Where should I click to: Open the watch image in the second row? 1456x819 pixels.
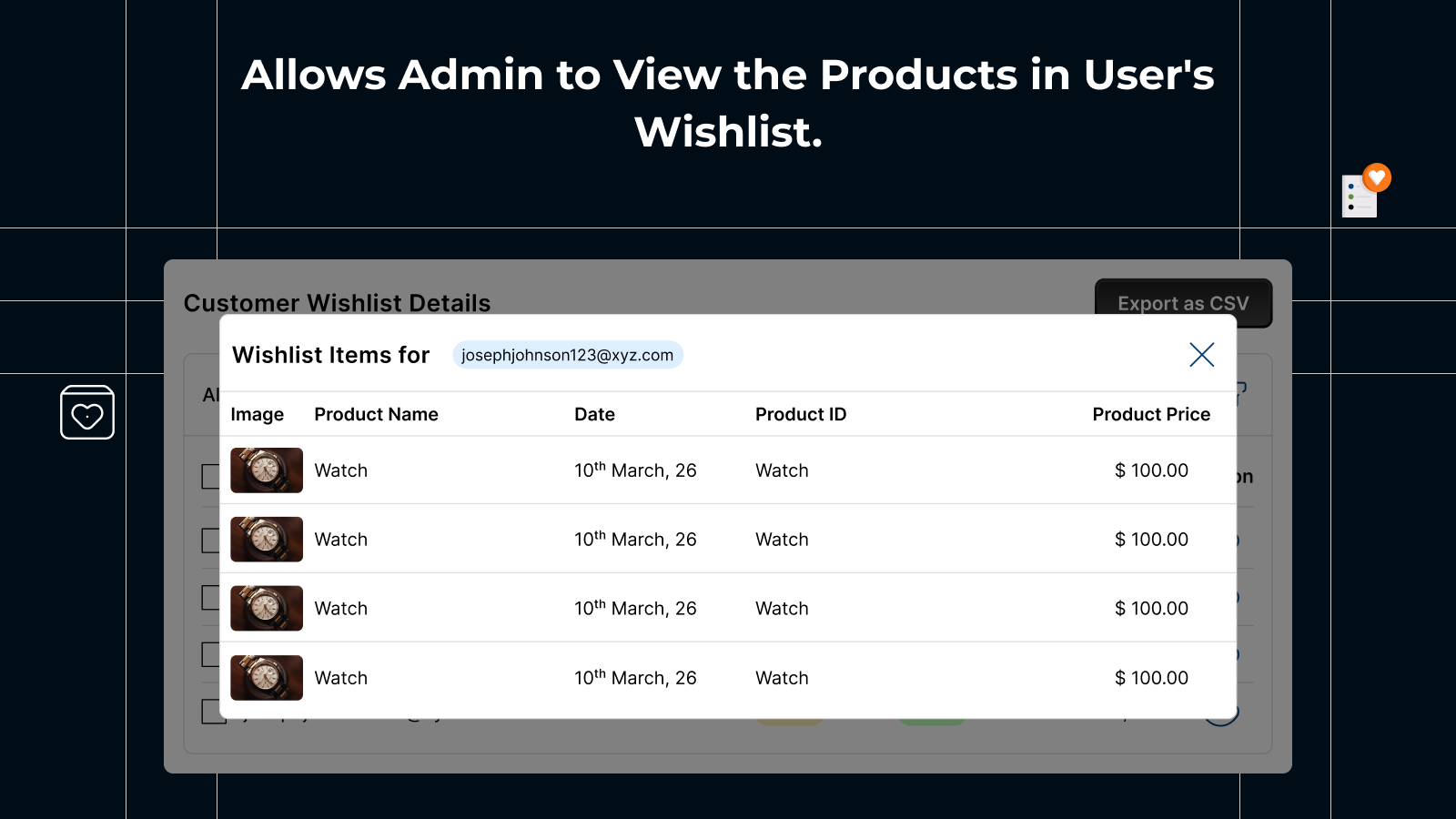[267, 540]
